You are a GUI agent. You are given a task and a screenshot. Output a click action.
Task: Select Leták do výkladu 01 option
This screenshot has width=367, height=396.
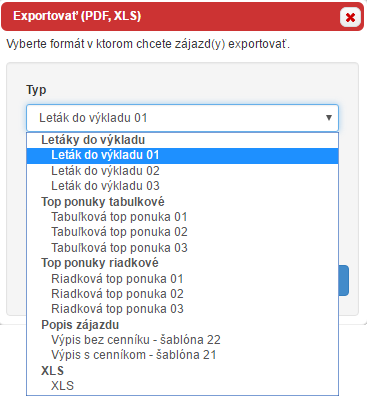(x=182, y=155)
